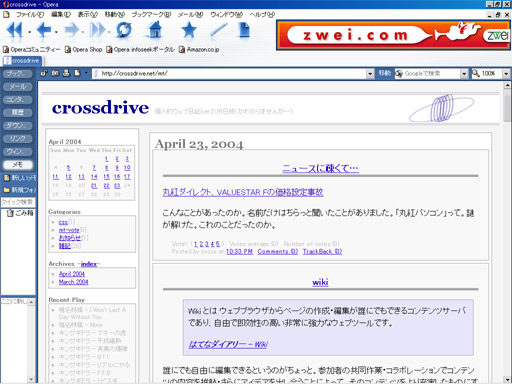Click the Rewind double-arrow toolbar button
Screen dimensions: 512x384
[15, 30]
